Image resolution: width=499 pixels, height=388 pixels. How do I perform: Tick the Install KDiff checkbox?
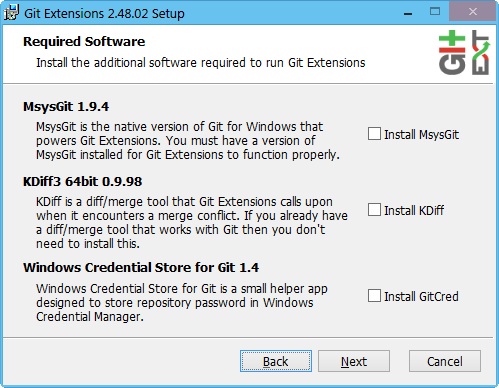pos(374,210)
